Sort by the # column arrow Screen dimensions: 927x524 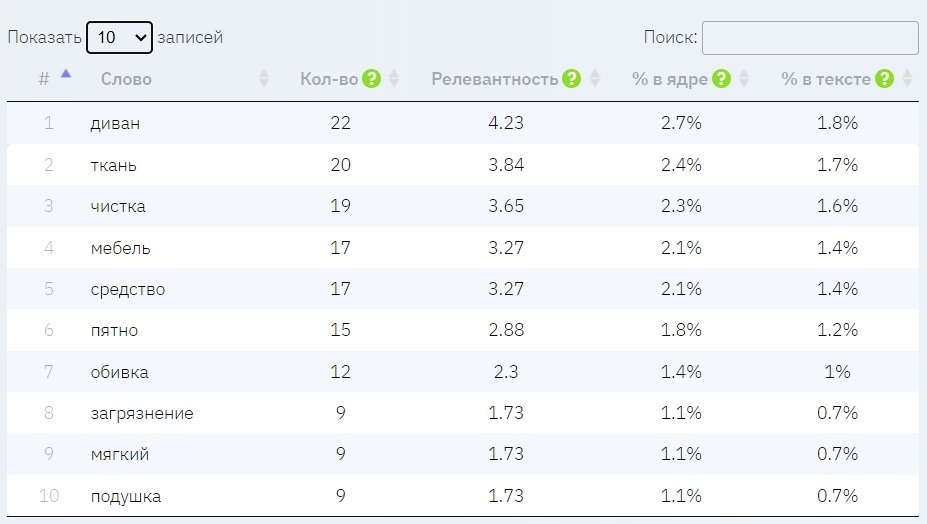[66, 74]
